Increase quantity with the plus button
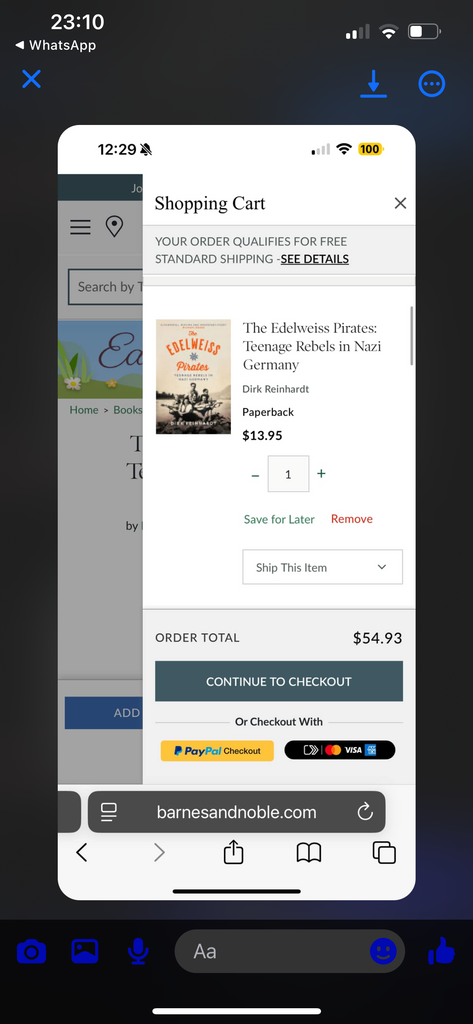 [321, 473]
